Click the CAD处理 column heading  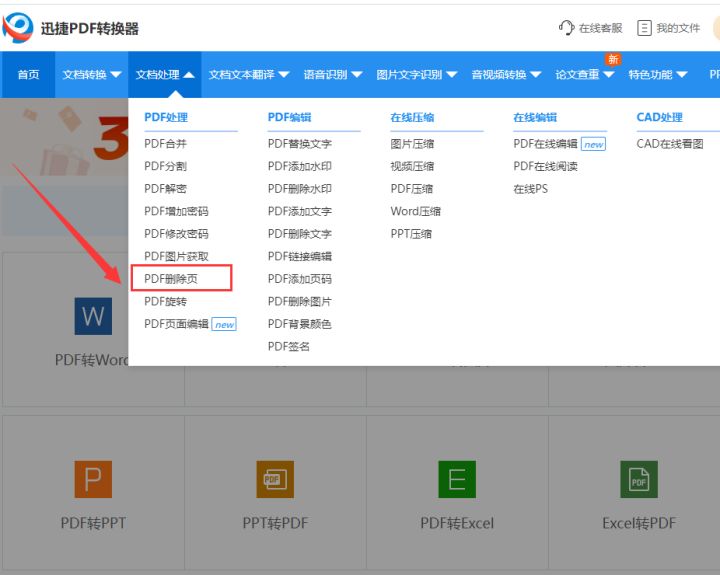(659, 117)
